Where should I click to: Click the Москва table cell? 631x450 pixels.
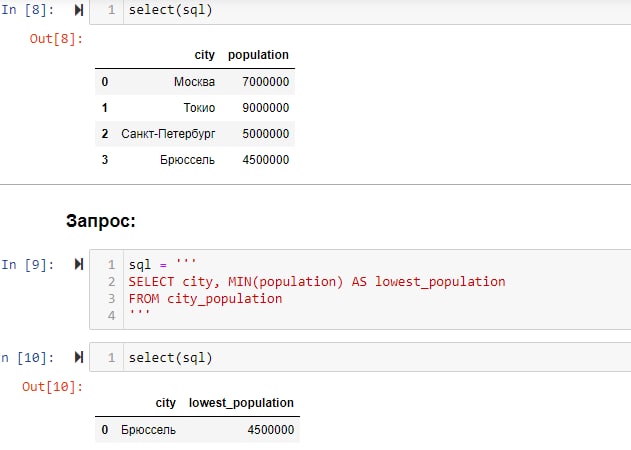click(x=193, y=82)
